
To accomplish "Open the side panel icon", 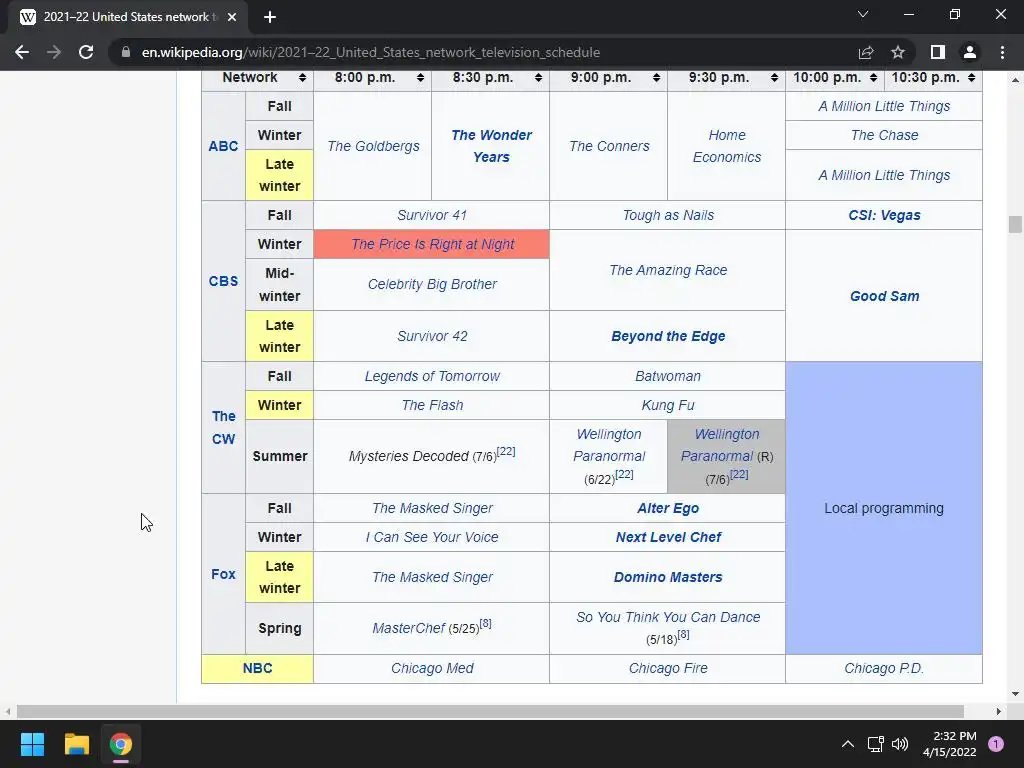I will pos(938,52).
